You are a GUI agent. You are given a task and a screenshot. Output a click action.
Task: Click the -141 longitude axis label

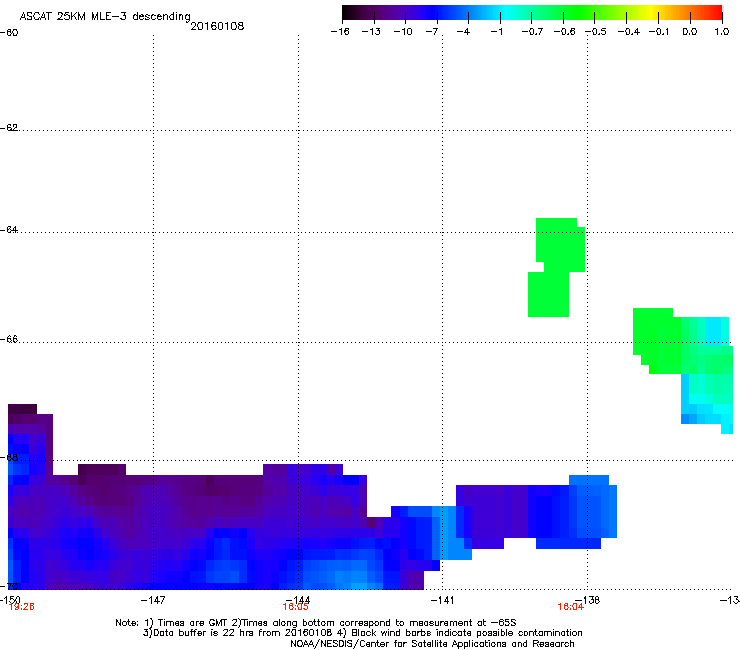pyautogui.click(x=442, y=599)
